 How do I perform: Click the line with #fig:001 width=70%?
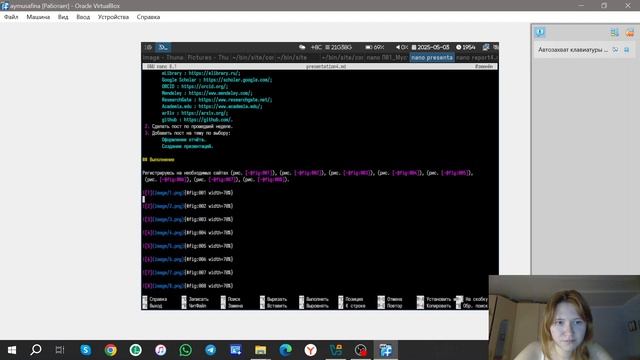(x=188, y=193)
